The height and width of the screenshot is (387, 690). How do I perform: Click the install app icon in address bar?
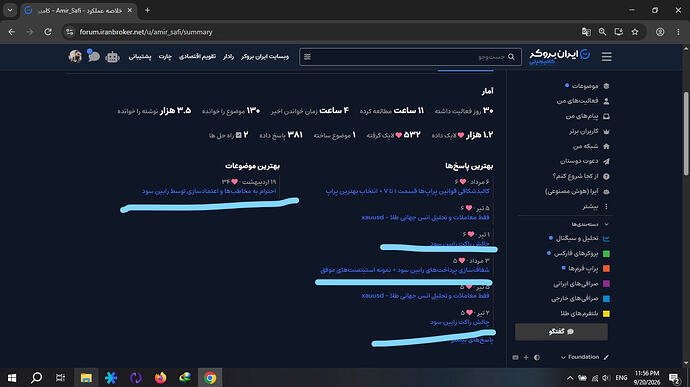tap(619, 32)
